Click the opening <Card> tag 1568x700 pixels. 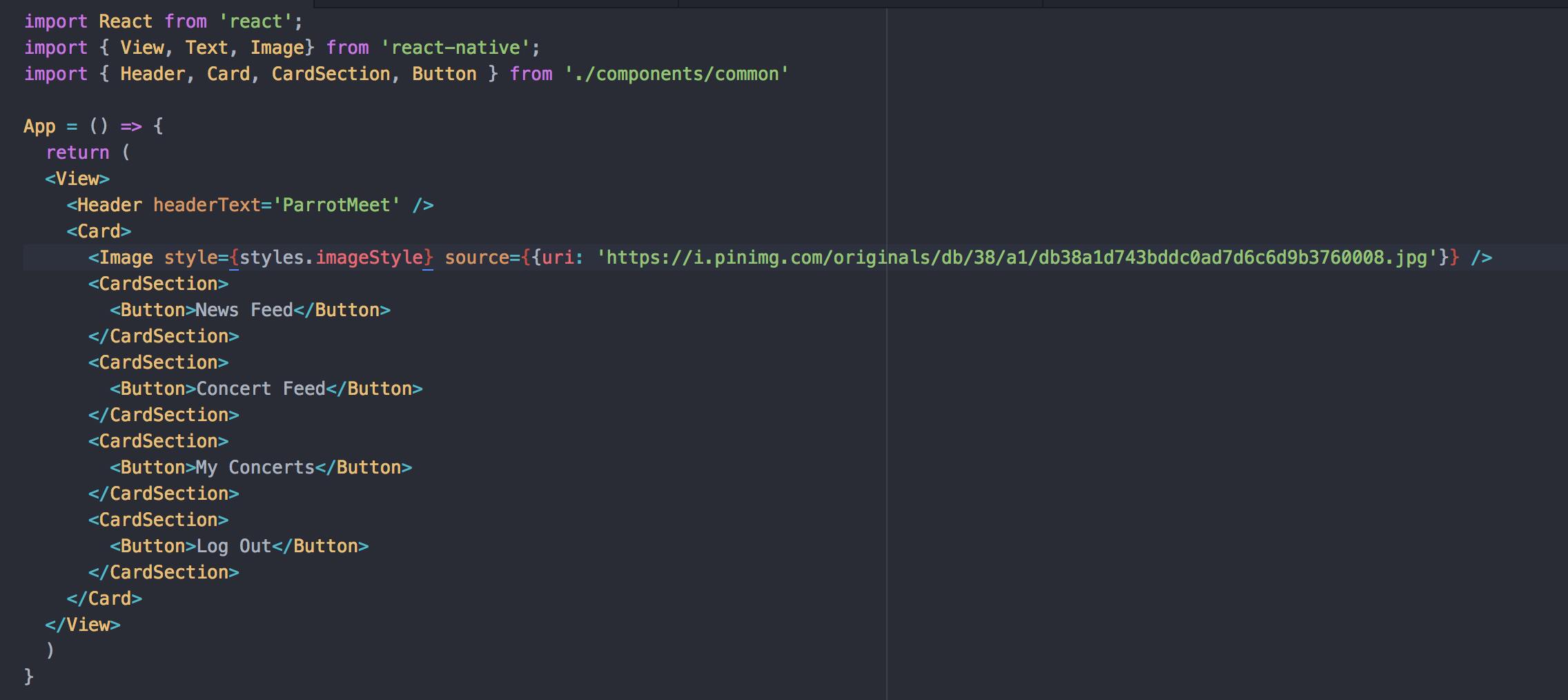pos(99,231)
